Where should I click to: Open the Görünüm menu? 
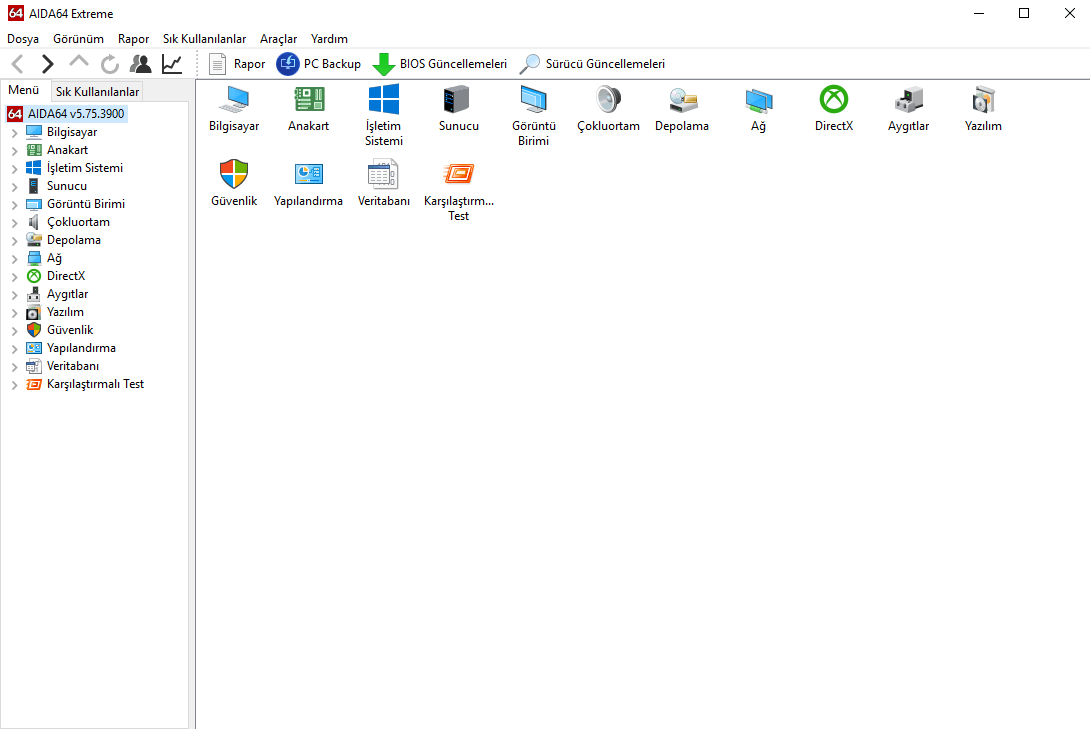(79, 39)
